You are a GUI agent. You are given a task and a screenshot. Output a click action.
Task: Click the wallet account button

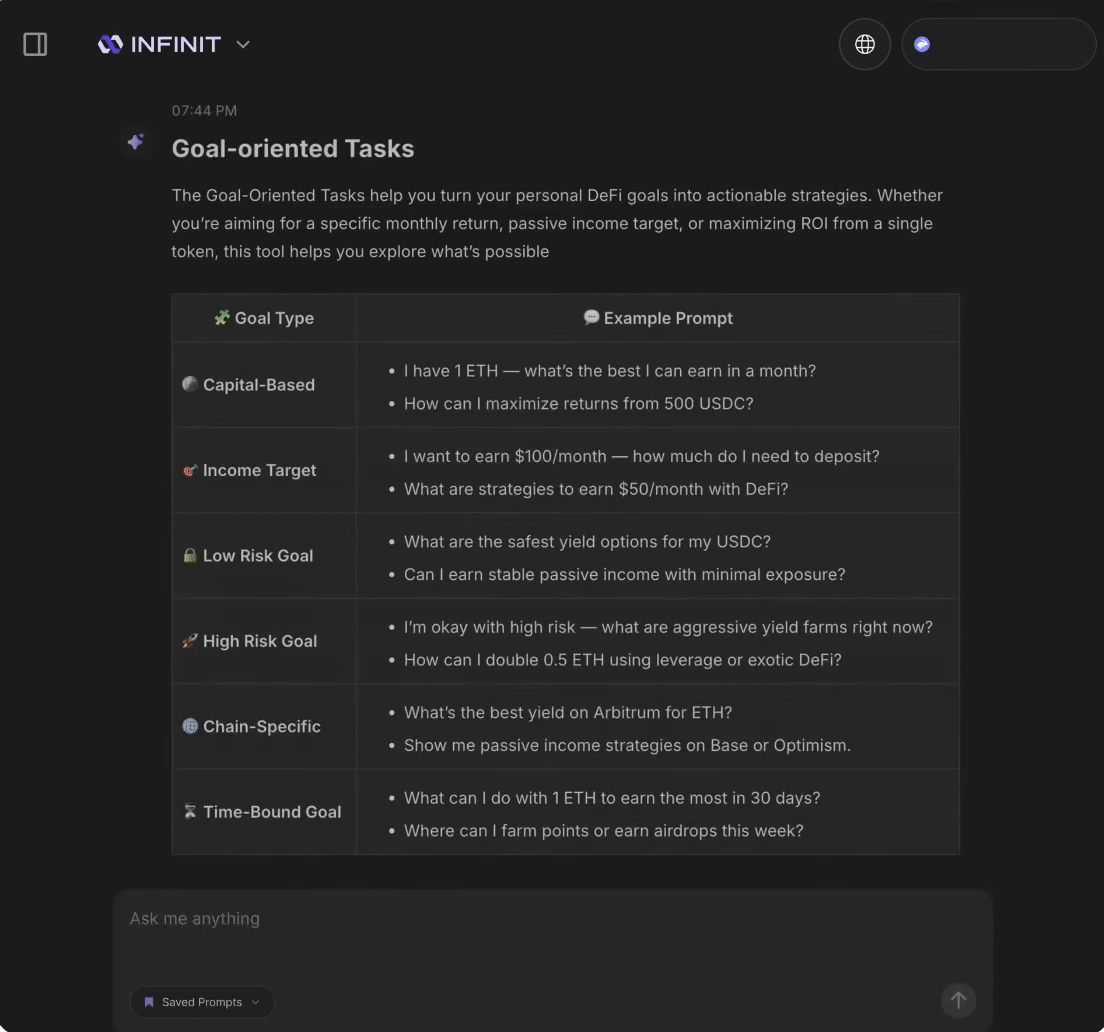(998, 44)
